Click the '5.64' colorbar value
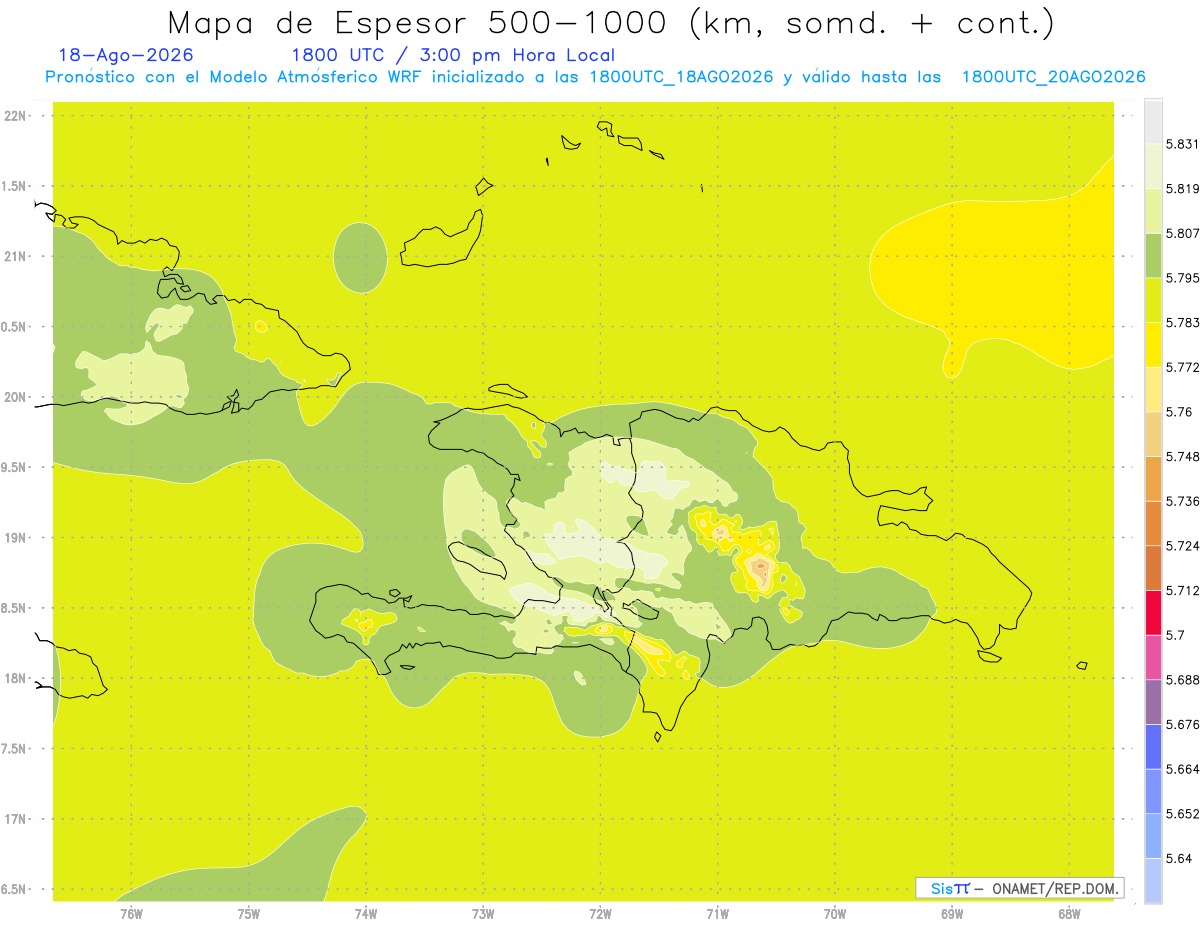Screen dimensions: 1200x927 1179,859
